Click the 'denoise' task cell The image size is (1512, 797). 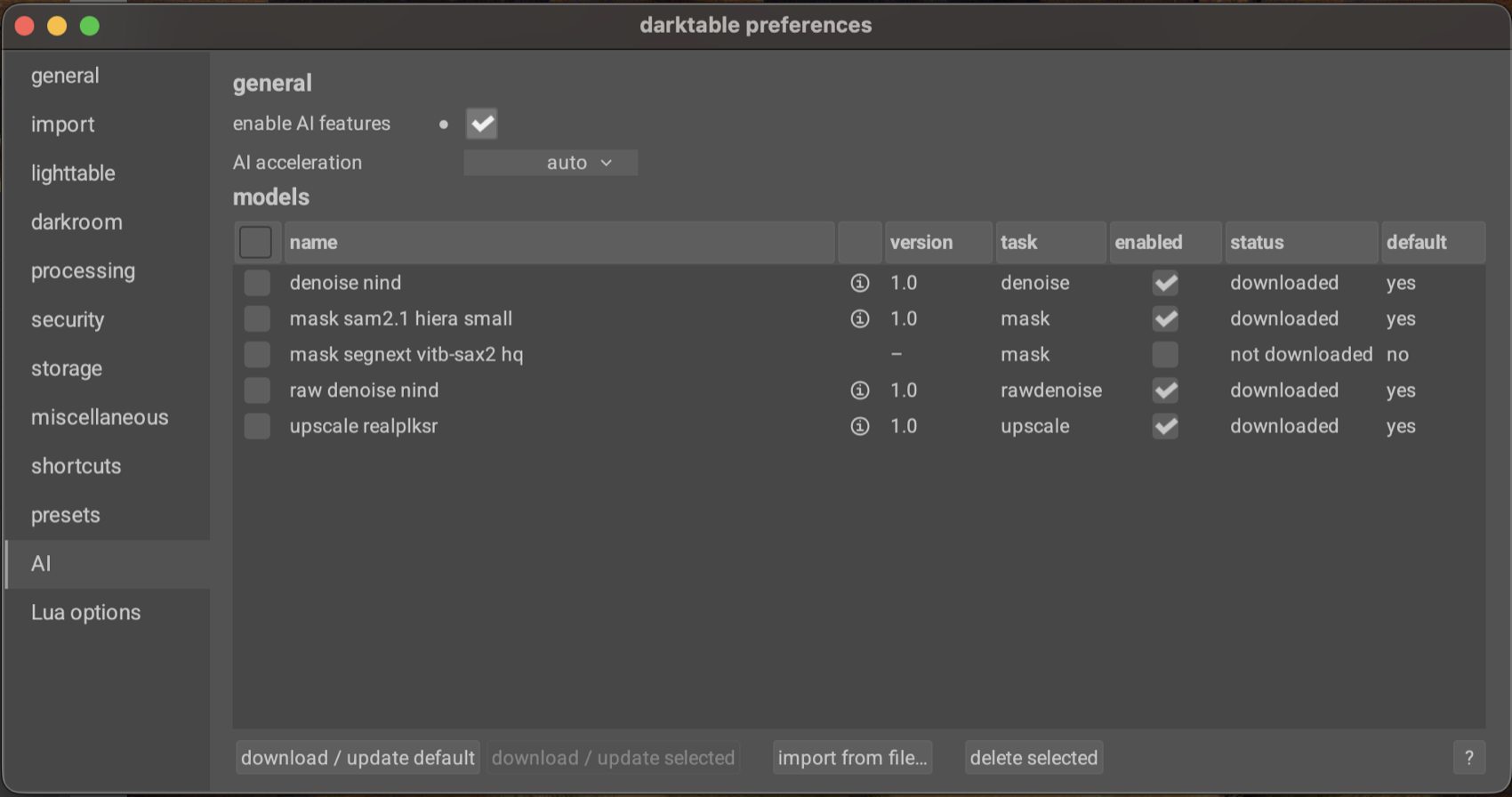tap(1034, 283)
